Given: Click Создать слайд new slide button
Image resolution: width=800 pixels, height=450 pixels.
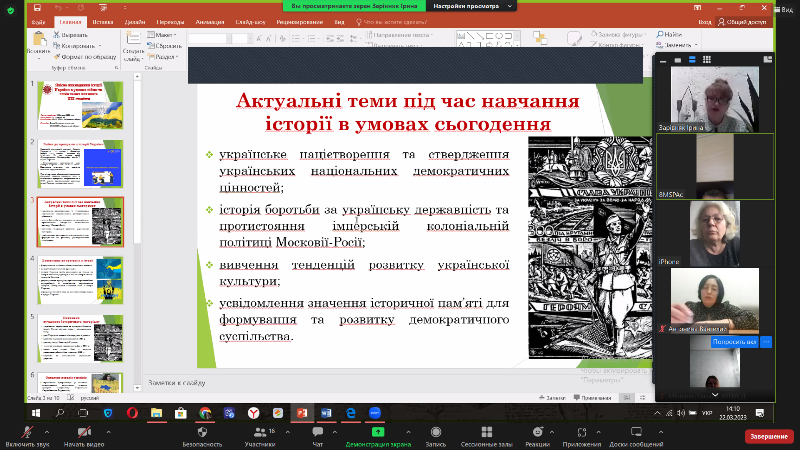Looking at the screenshot, I should pyautogui.click(x=133, y=47).
